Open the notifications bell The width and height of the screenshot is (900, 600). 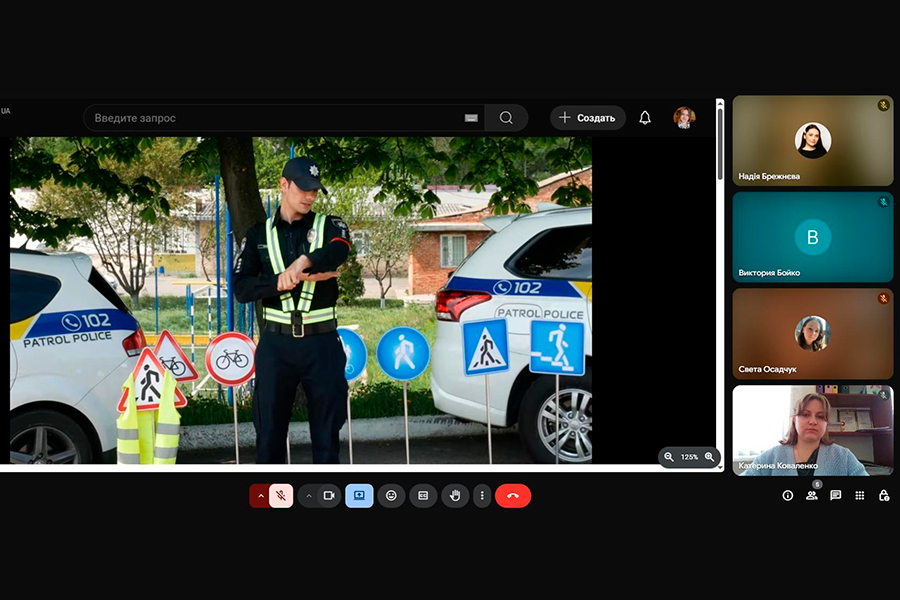(x=645, y=118)
